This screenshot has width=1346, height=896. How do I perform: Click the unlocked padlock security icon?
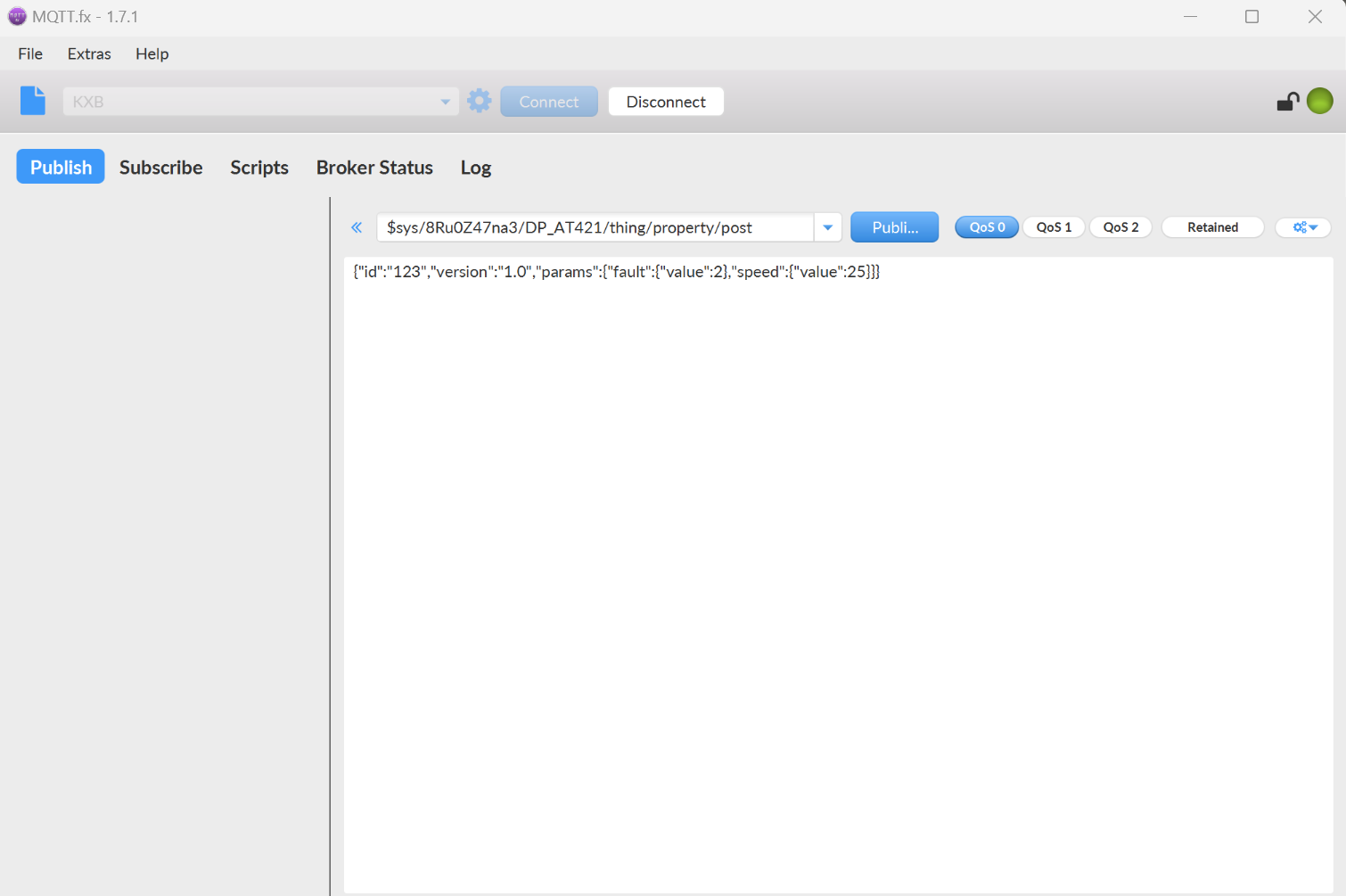tap(1288, 102)
